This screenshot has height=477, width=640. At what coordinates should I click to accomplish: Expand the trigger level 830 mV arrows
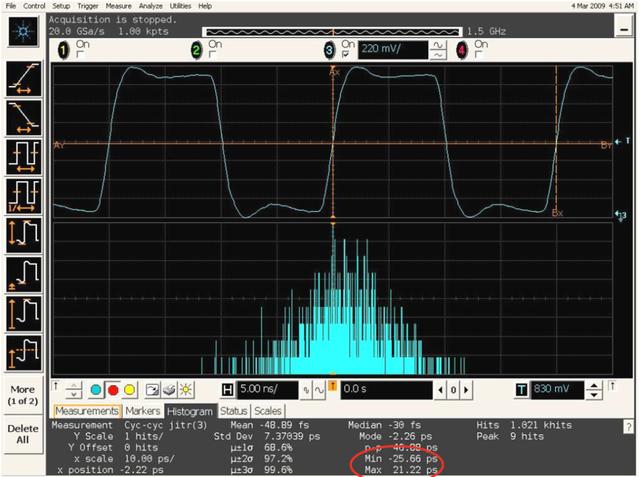593,389
